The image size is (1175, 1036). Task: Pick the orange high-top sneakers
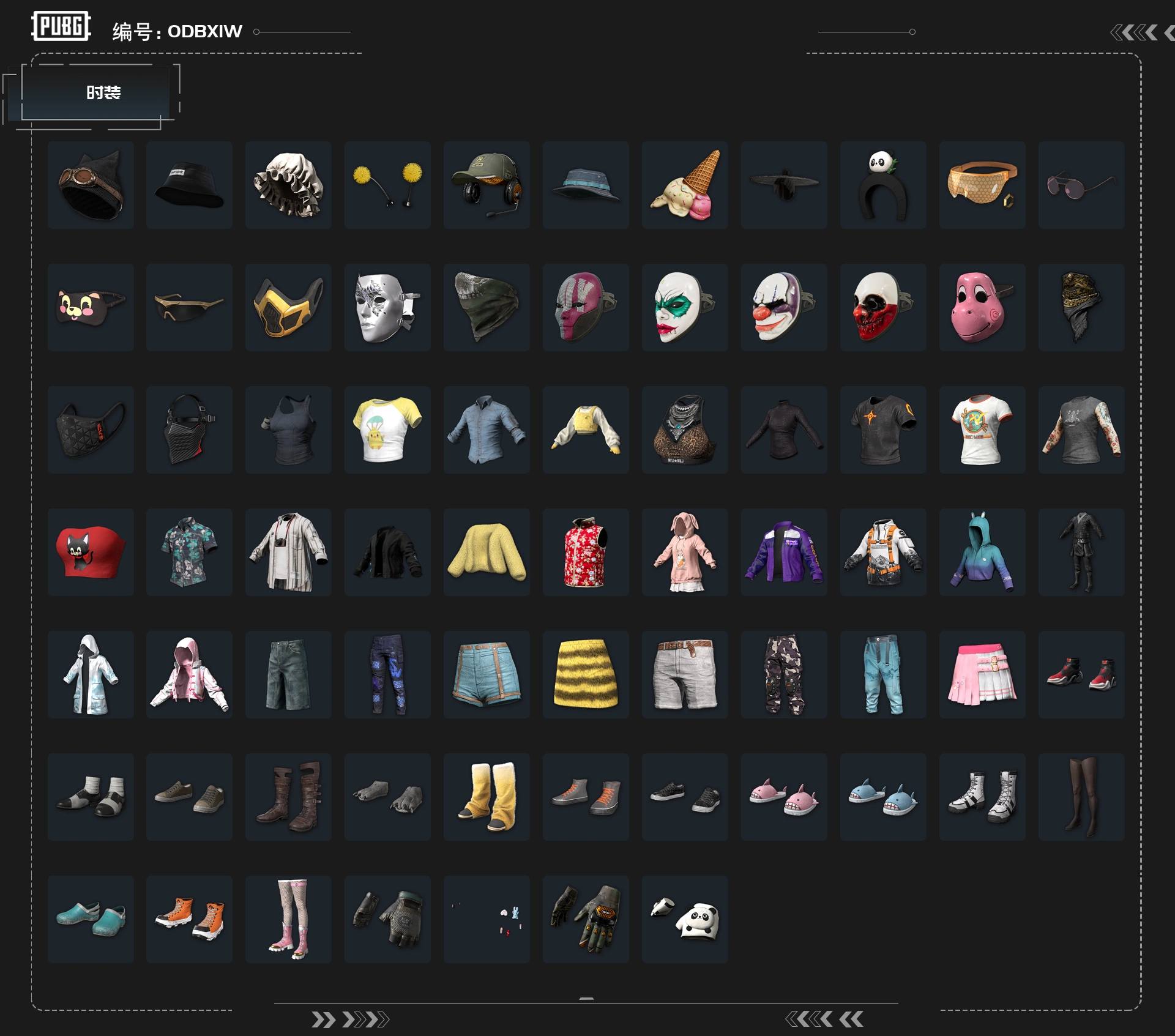click(189, 919)
